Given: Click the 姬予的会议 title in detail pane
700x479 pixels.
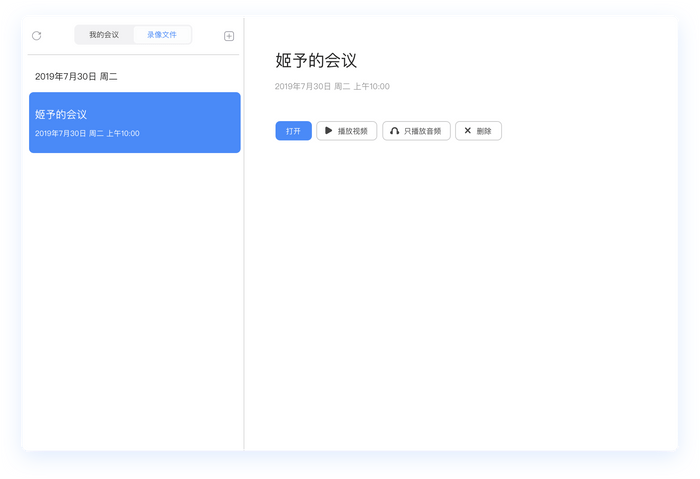Looking at the screenshot, I should (316, 60).
